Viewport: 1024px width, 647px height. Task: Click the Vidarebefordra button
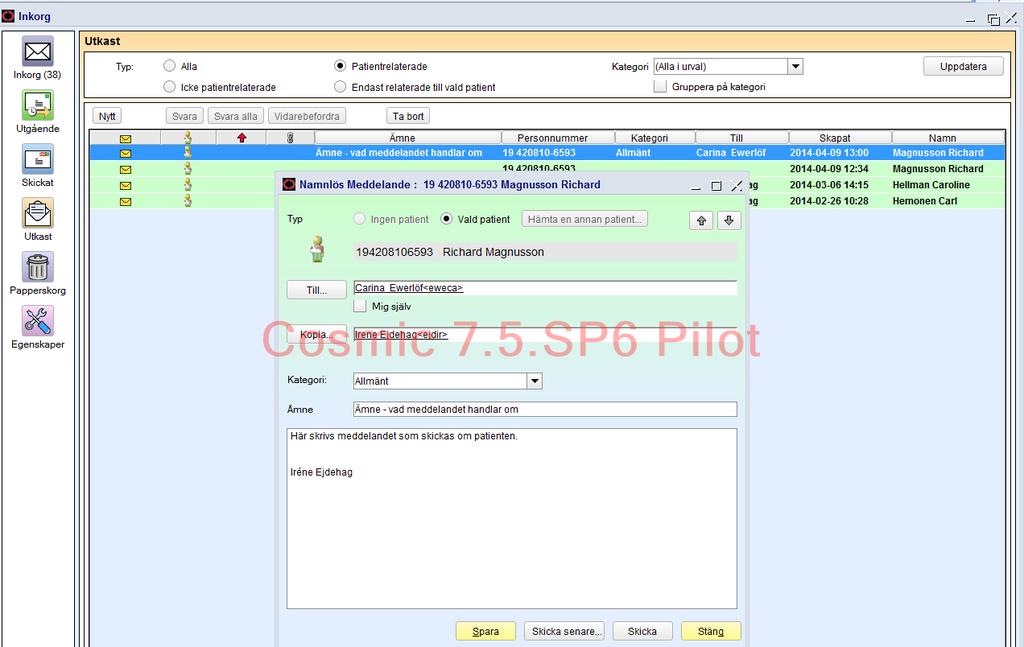point(307,116)
